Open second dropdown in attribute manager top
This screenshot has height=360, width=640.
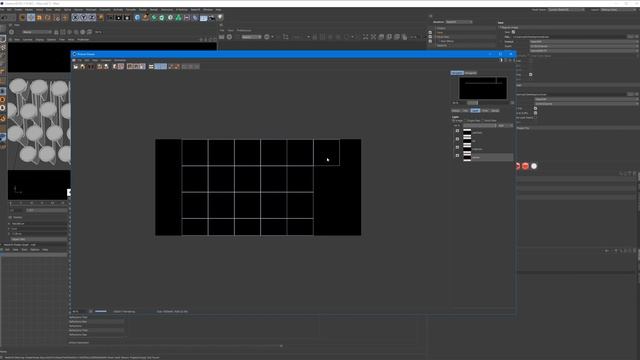(x=584, y=46)
